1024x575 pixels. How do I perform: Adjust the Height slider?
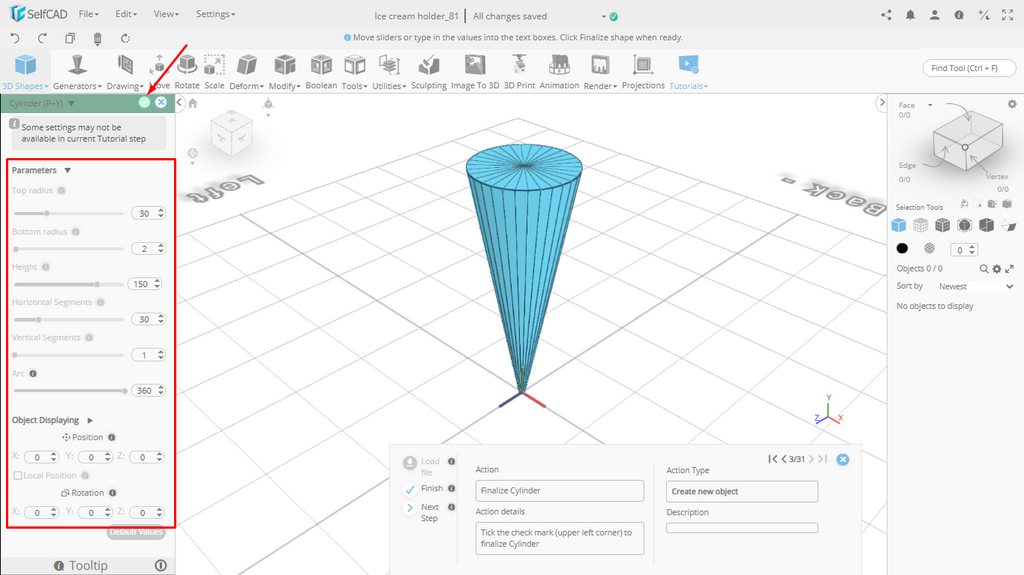tap(69, 284)
